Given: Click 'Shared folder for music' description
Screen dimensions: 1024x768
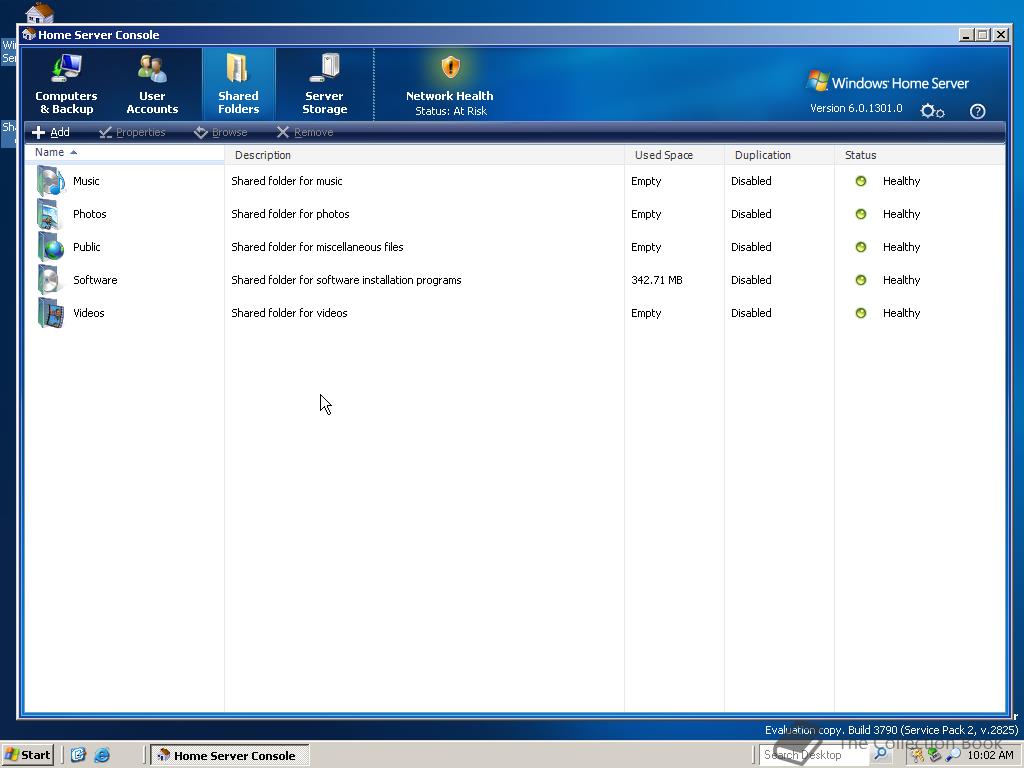Looking at the screenshot, I should coord(287,181).
